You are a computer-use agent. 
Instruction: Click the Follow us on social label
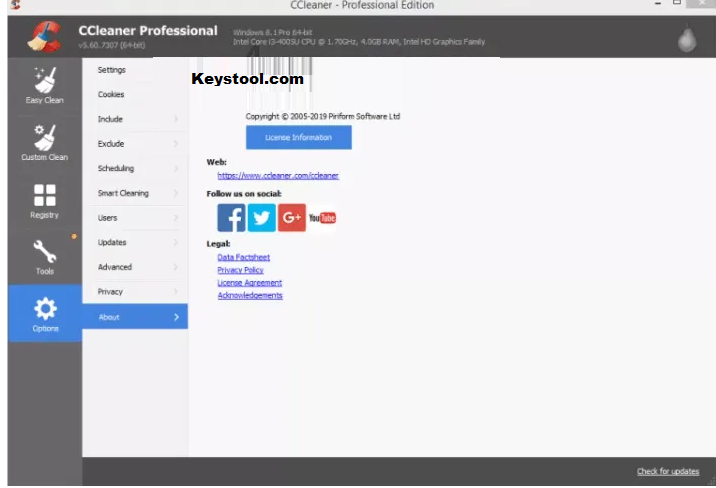244,194
